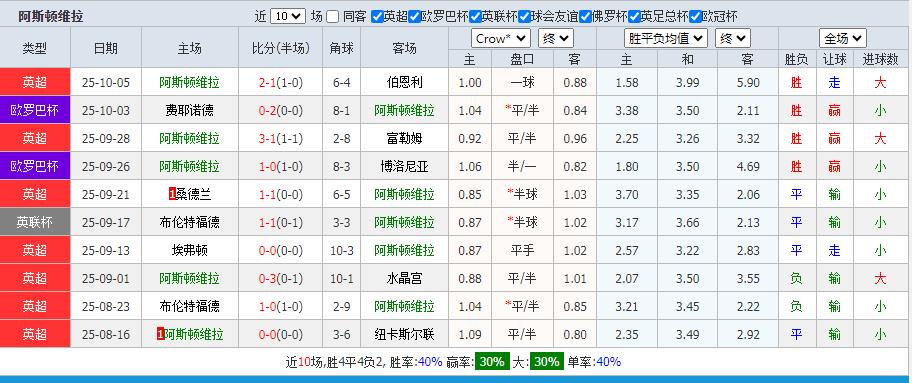Viewport: 912px width, 383px height.
Task: Click 英超 label in the 25-10-05 row
Action: (35, 83)
